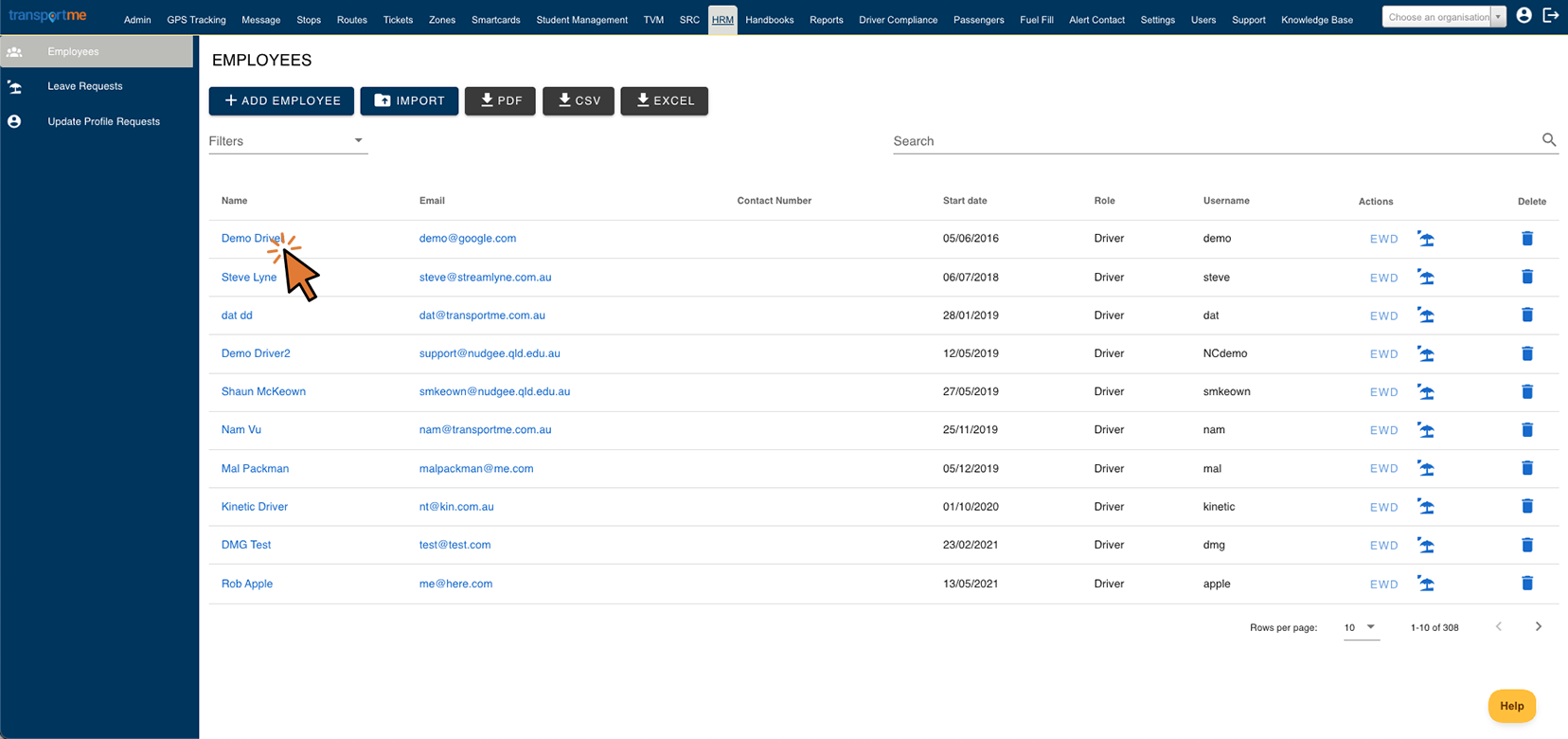The height and width of the screenshot is (739, 1568).
Task: Open Steve Lyne employee link
Action: pyautogui.click(x=249, y=278)
